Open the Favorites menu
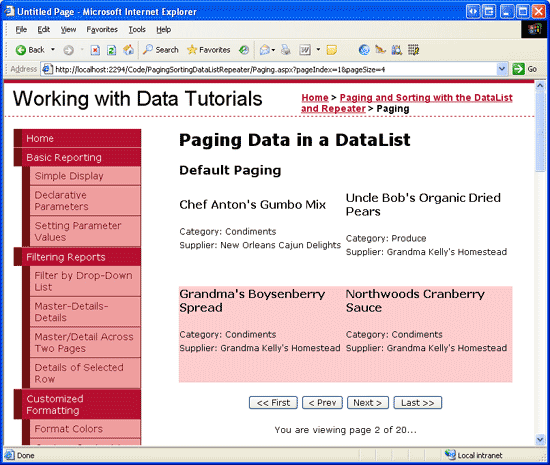 pyautogui.click(x=102, y=30)
